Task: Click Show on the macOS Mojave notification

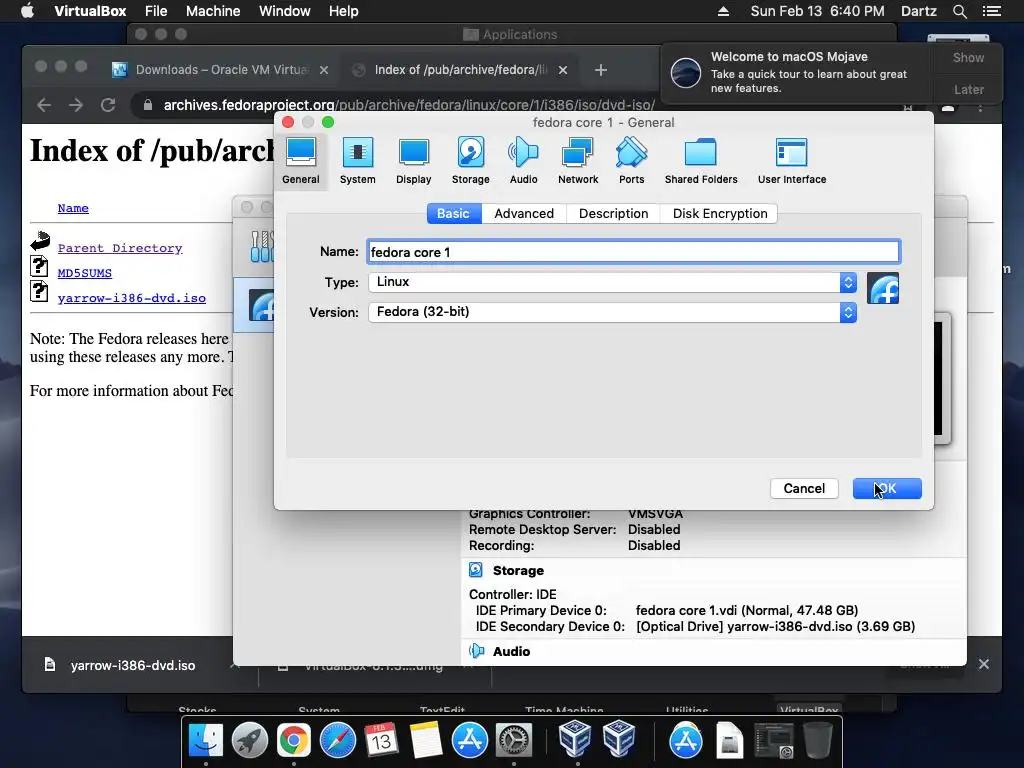Action: (968, 57)
